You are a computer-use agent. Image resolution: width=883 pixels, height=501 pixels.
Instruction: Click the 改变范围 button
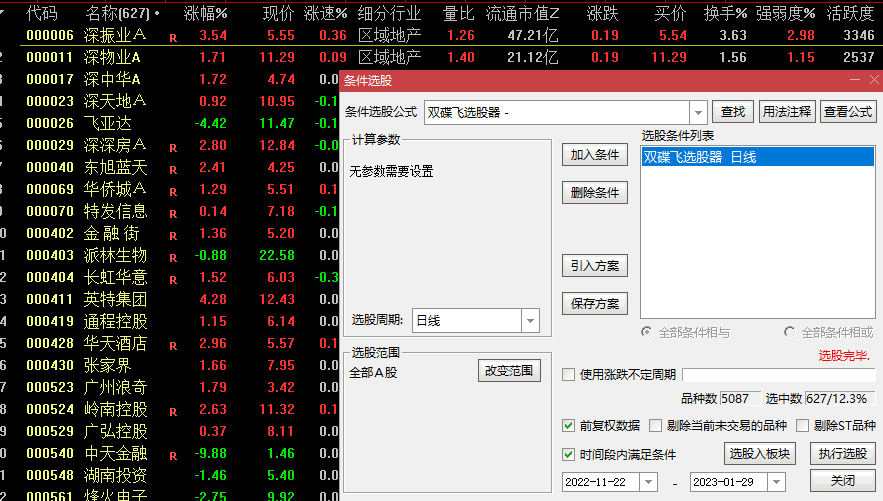point(509,370)
